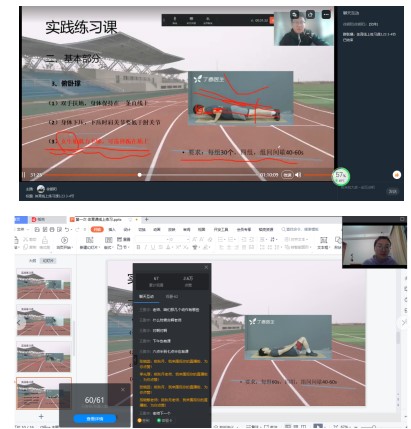Viewport: 411px width, 429px height.
Task: Open the Insert ribbon tab
Action: 112,229
